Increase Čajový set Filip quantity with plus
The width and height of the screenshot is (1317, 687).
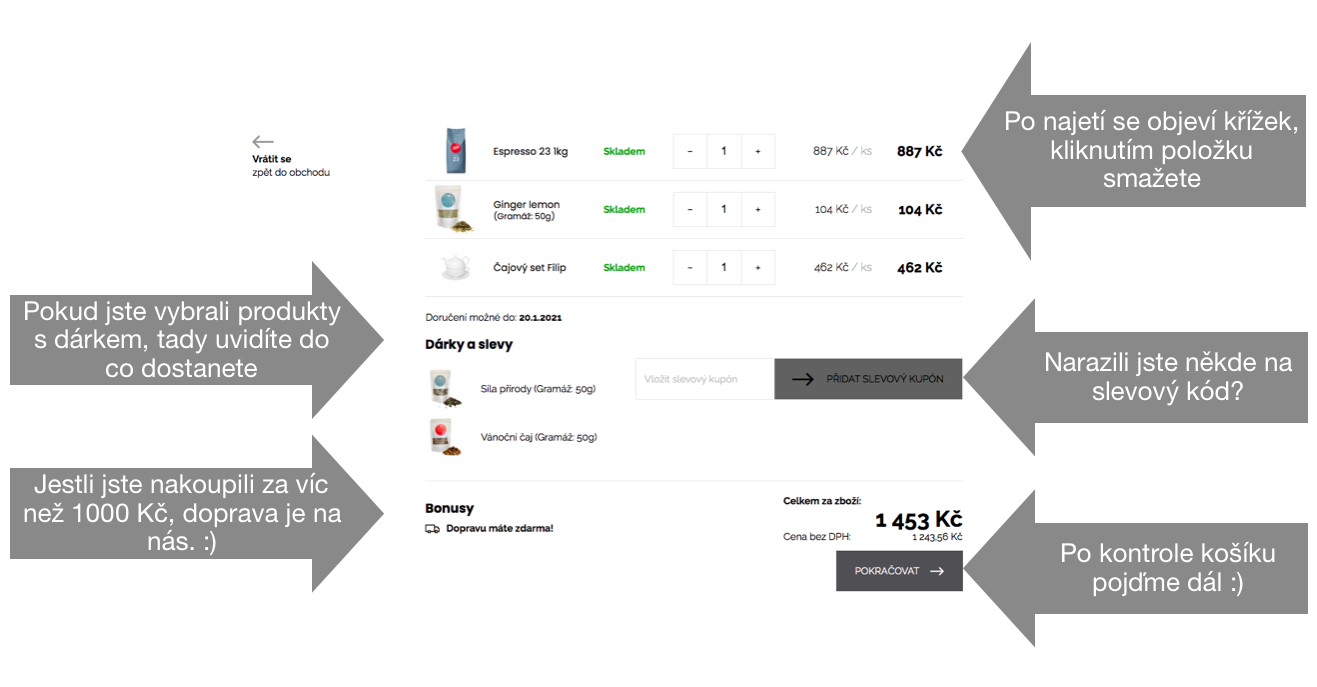click(x=757, y=267)
